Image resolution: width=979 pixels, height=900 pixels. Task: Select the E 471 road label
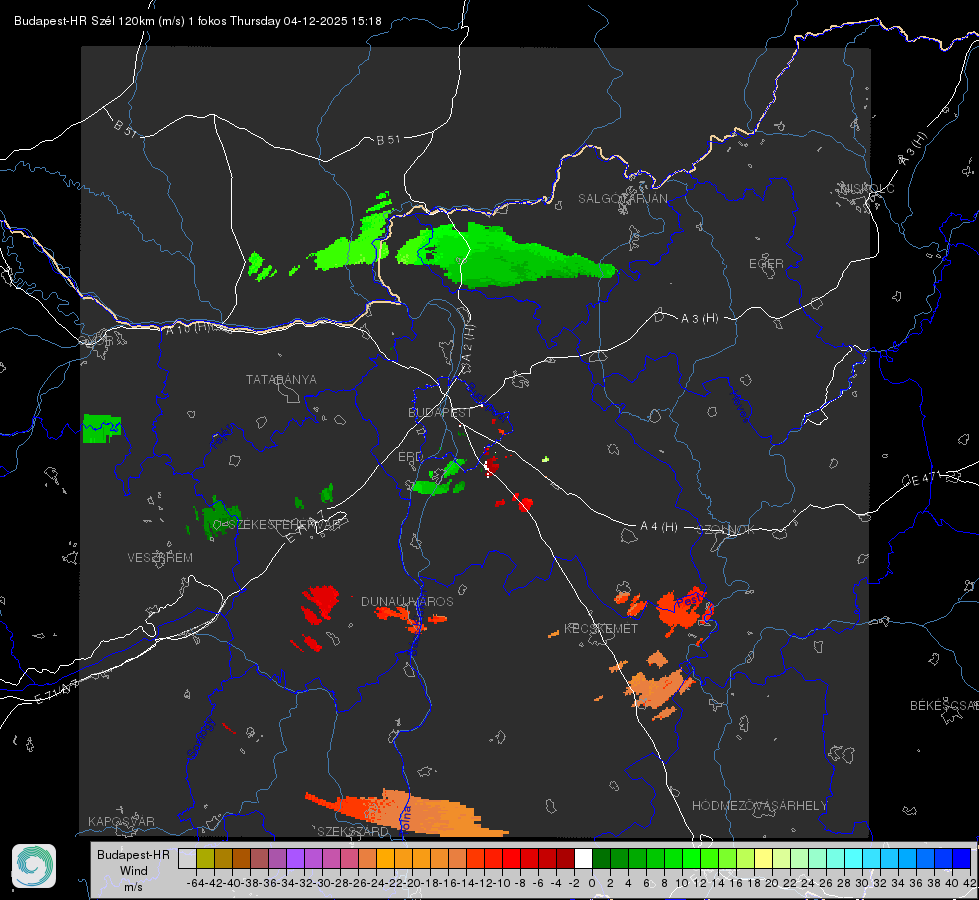point(920,480)
